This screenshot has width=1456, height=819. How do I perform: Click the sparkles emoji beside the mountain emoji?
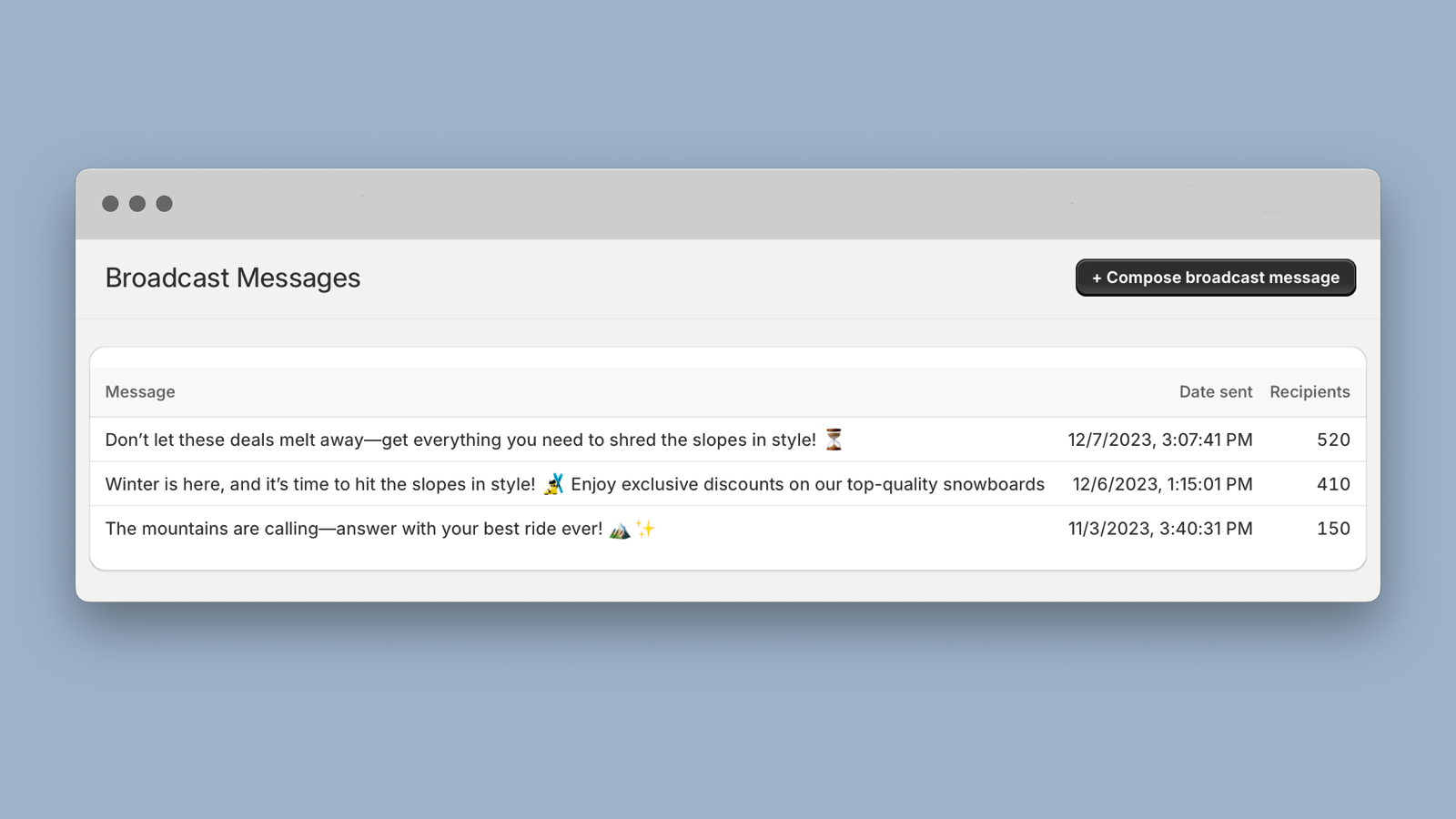(x=643, y=528)
